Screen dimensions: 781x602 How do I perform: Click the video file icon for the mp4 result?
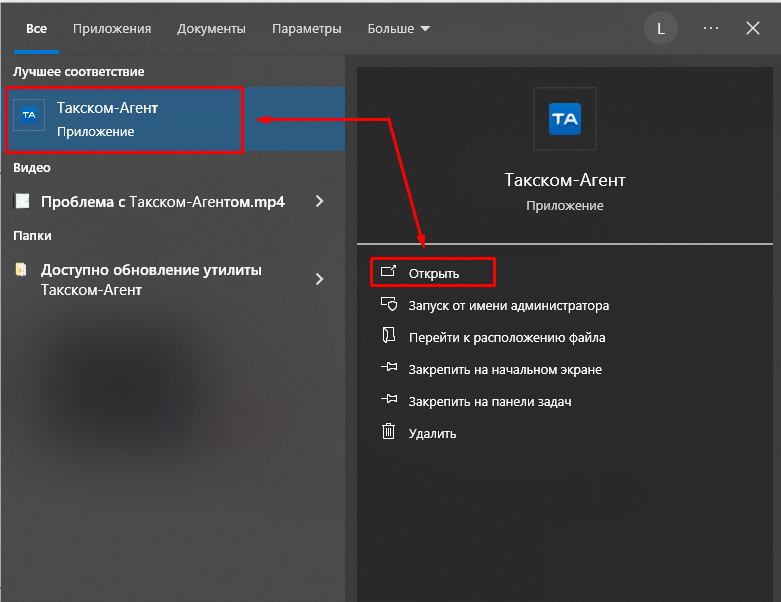(22, 201)
